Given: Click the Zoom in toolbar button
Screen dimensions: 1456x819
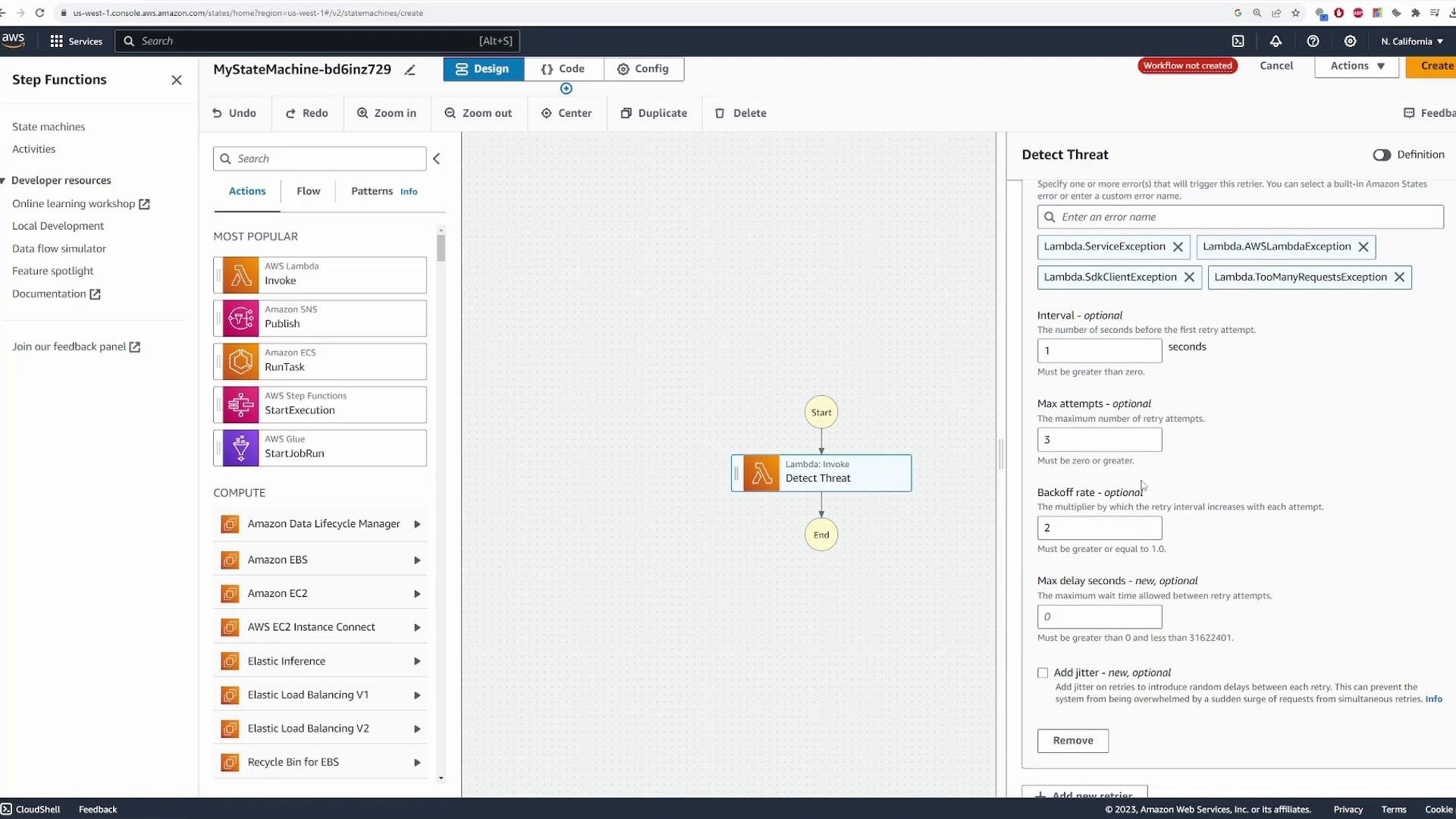Looking at the screenshot, I should tap(387, 113).
